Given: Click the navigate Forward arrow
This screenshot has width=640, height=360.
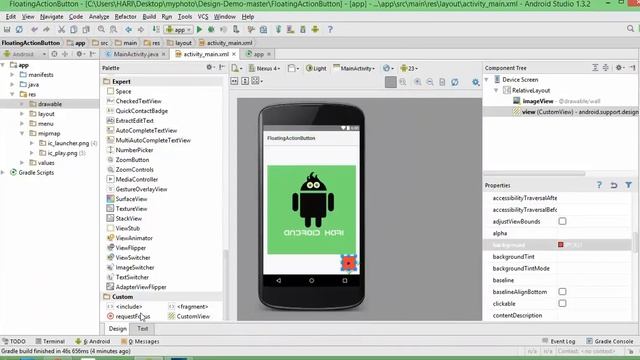Looking at the screenshot, I should [141, 29].
